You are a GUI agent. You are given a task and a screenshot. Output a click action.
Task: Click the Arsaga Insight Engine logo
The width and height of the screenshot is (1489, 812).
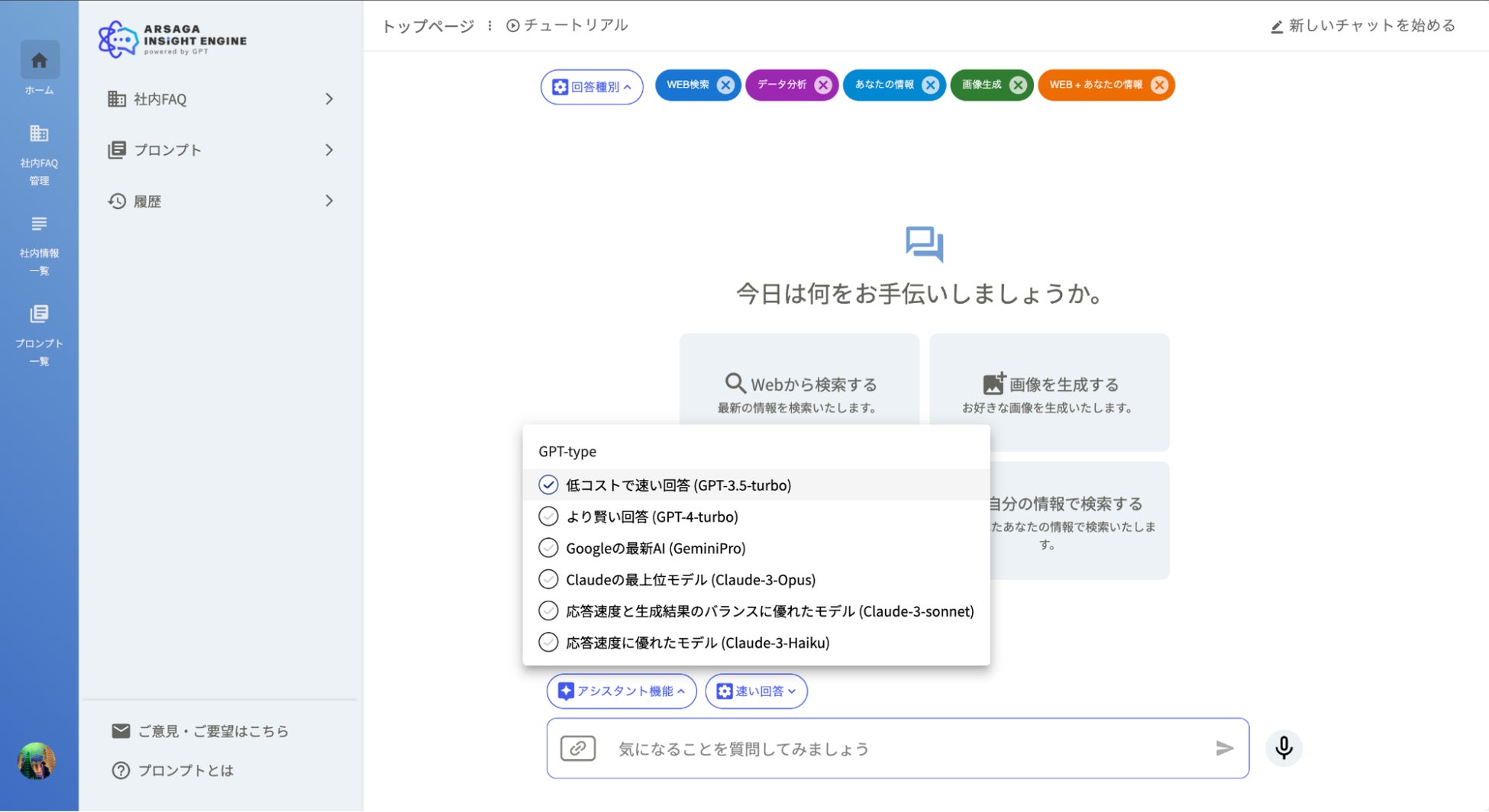point(173,39)
